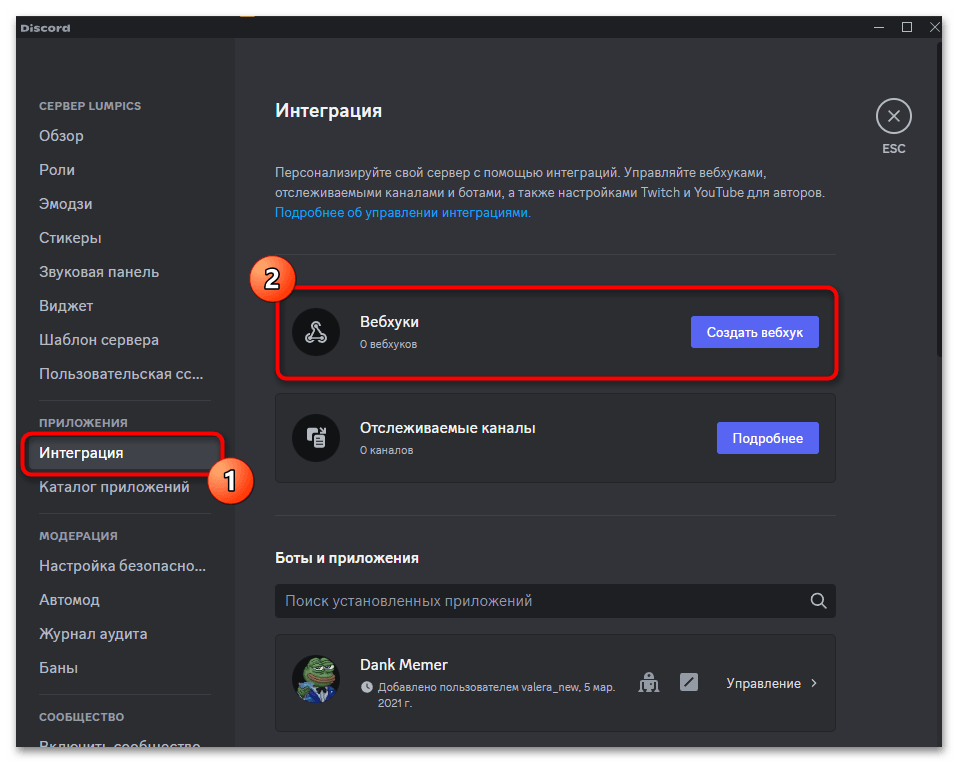The height and width of the screenshot is (763, 958).
Task: Open Автомод section
Action: click(x=69, y=600)
